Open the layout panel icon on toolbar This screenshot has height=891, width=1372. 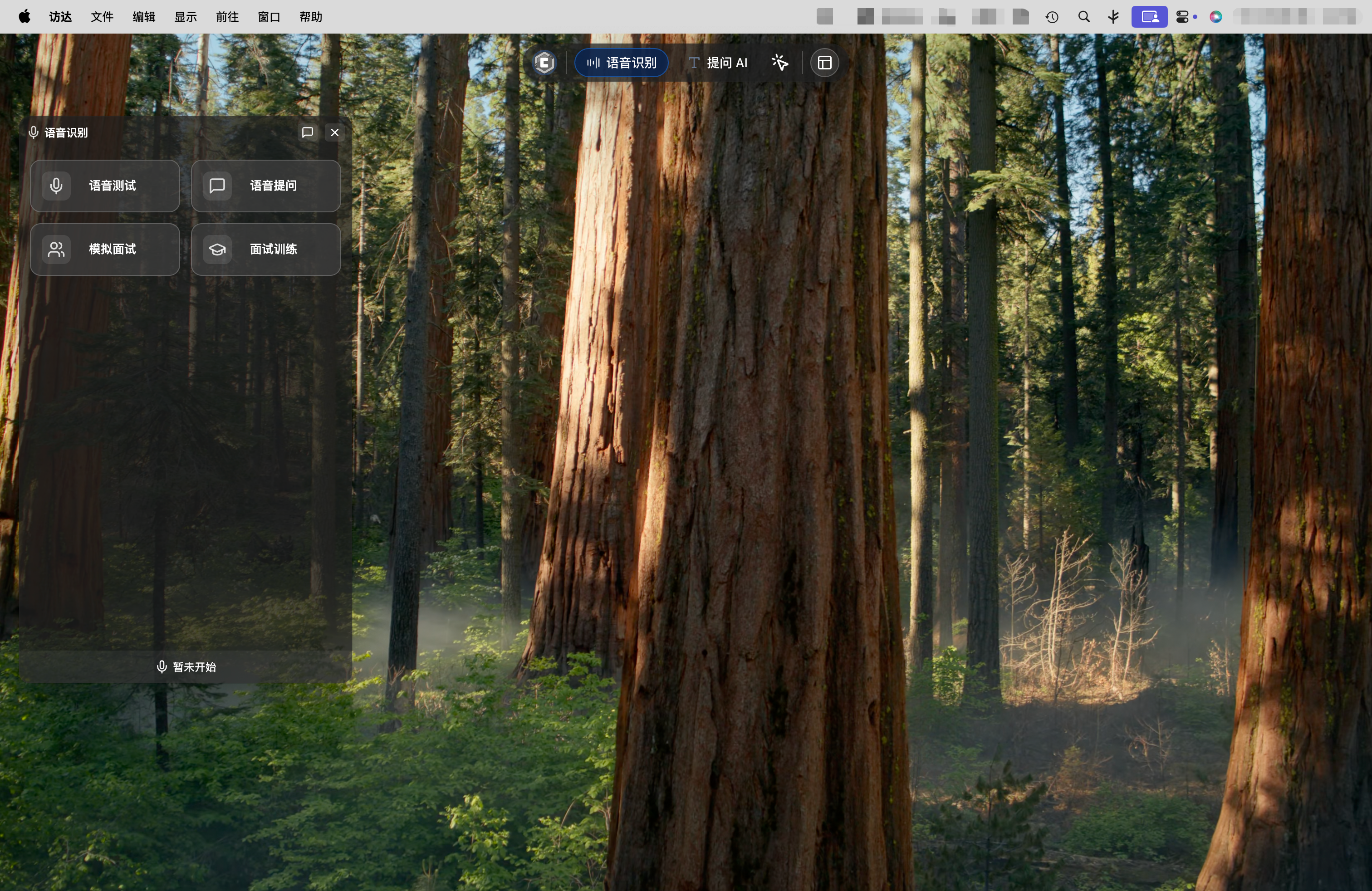pos(824,62)
